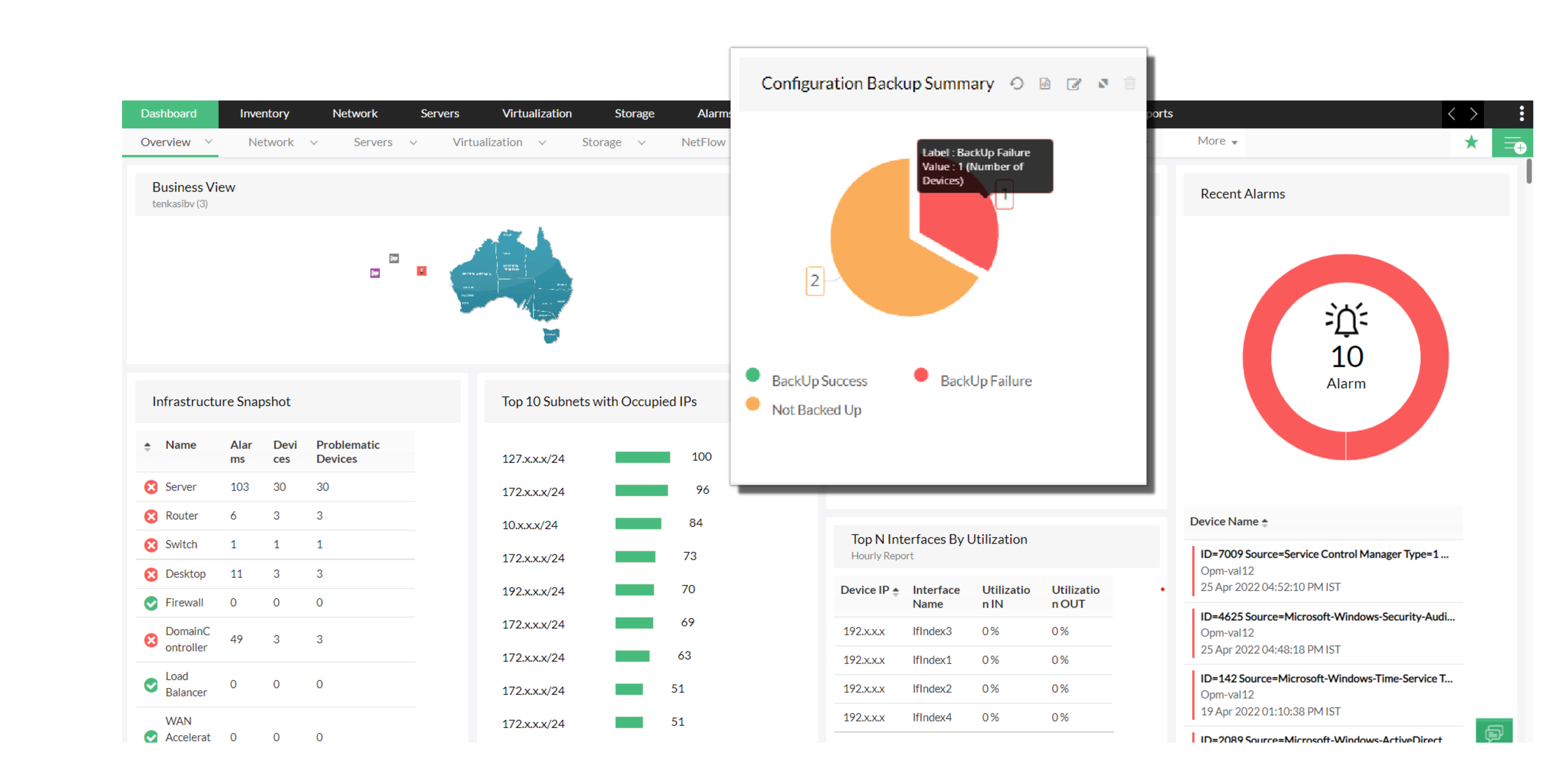Open the edit icon on Configuration Backup Summary
This screenshot has height=784, width=1568.
tap(1074, 83)
